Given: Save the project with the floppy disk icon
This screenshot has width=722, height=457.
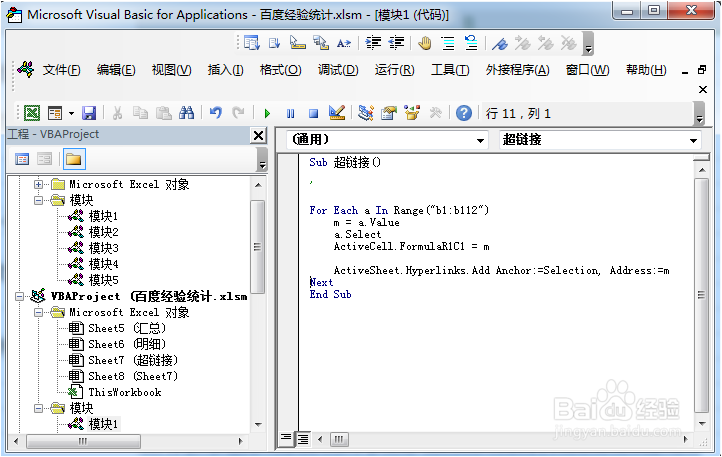Looking at the screenshot, I should coord(89,113).
